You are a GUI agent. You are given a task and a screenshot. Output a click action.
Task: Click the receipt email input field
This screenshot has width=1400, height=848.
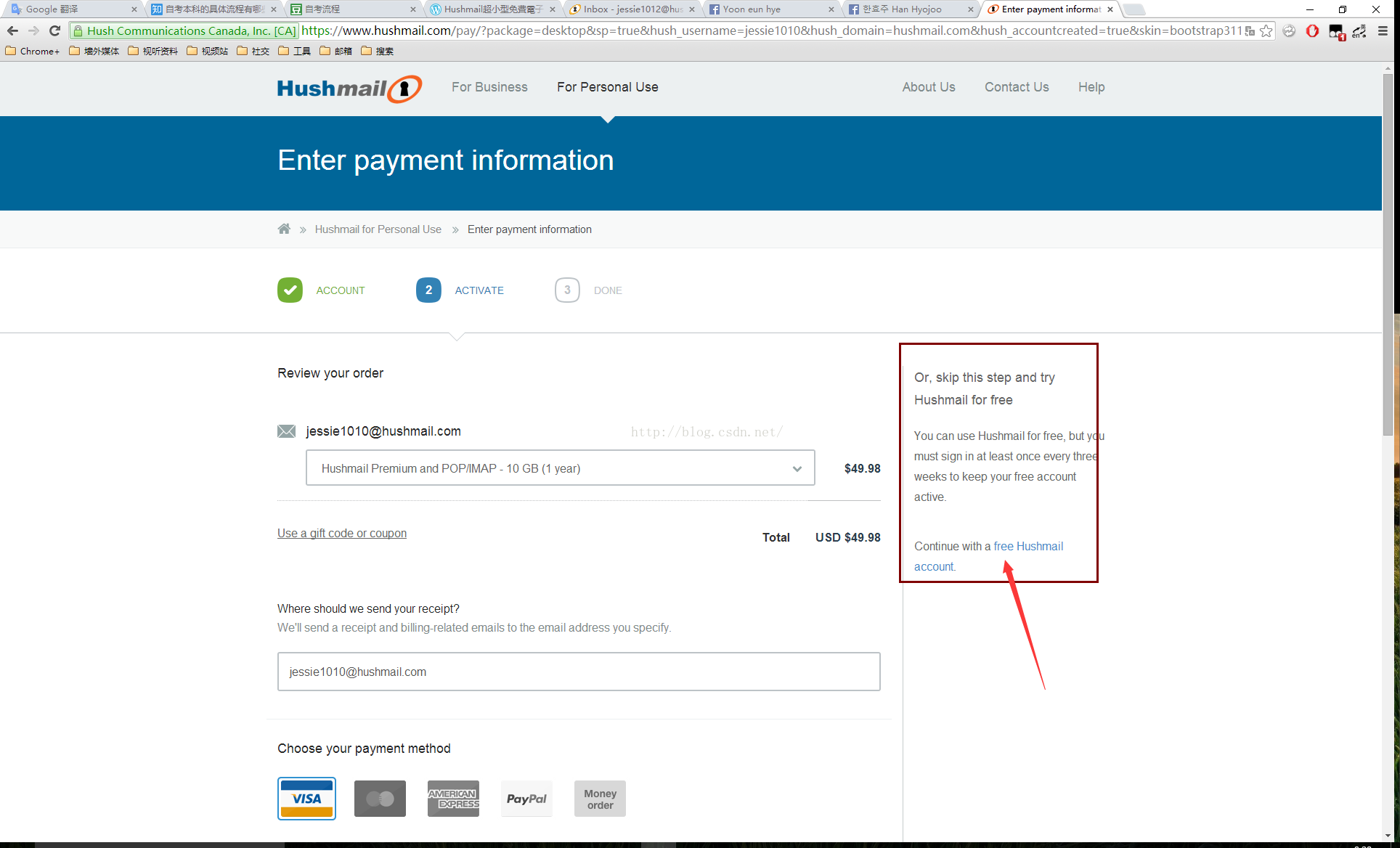point(579,672)
